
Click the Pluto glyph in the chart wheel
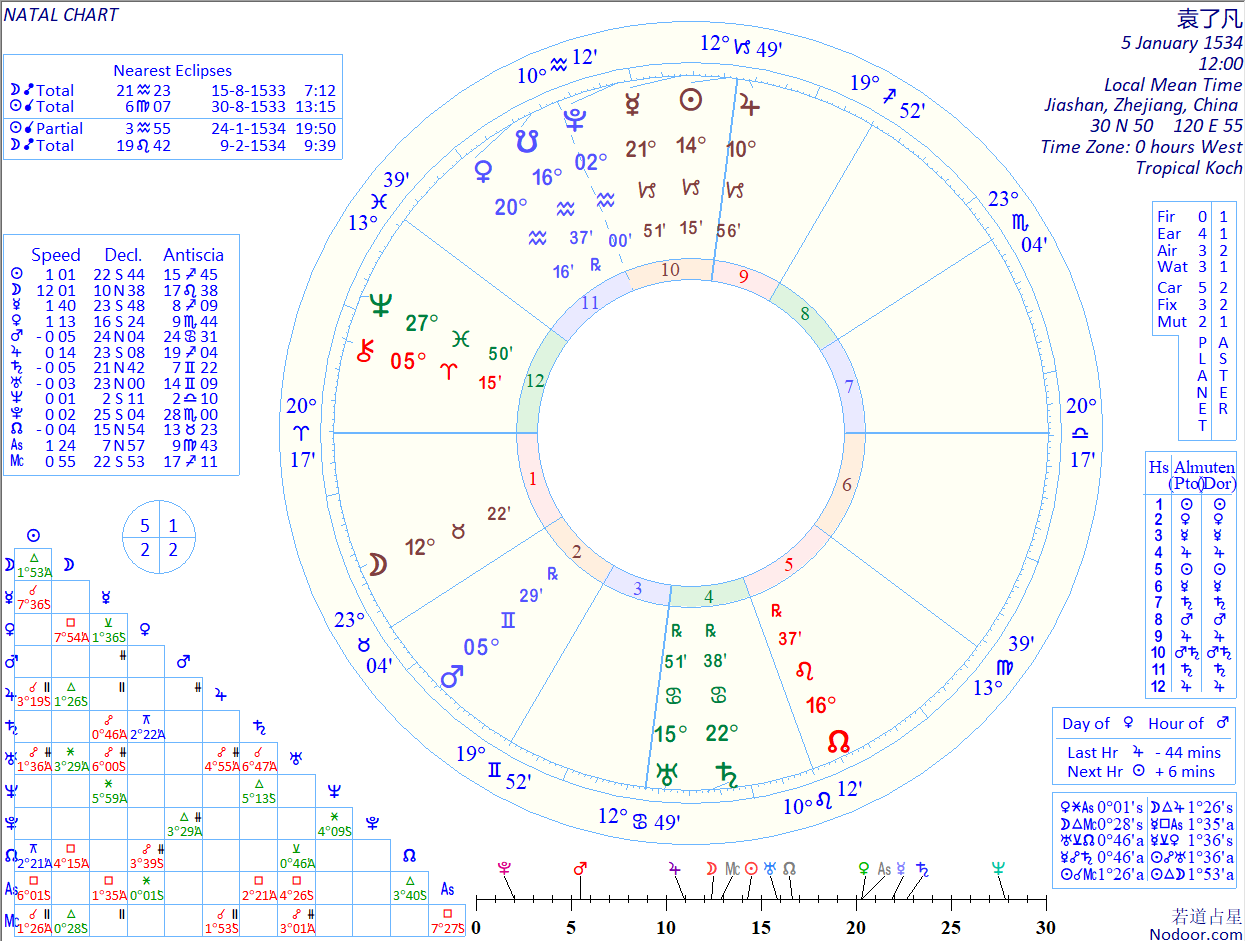coord(575,121)
